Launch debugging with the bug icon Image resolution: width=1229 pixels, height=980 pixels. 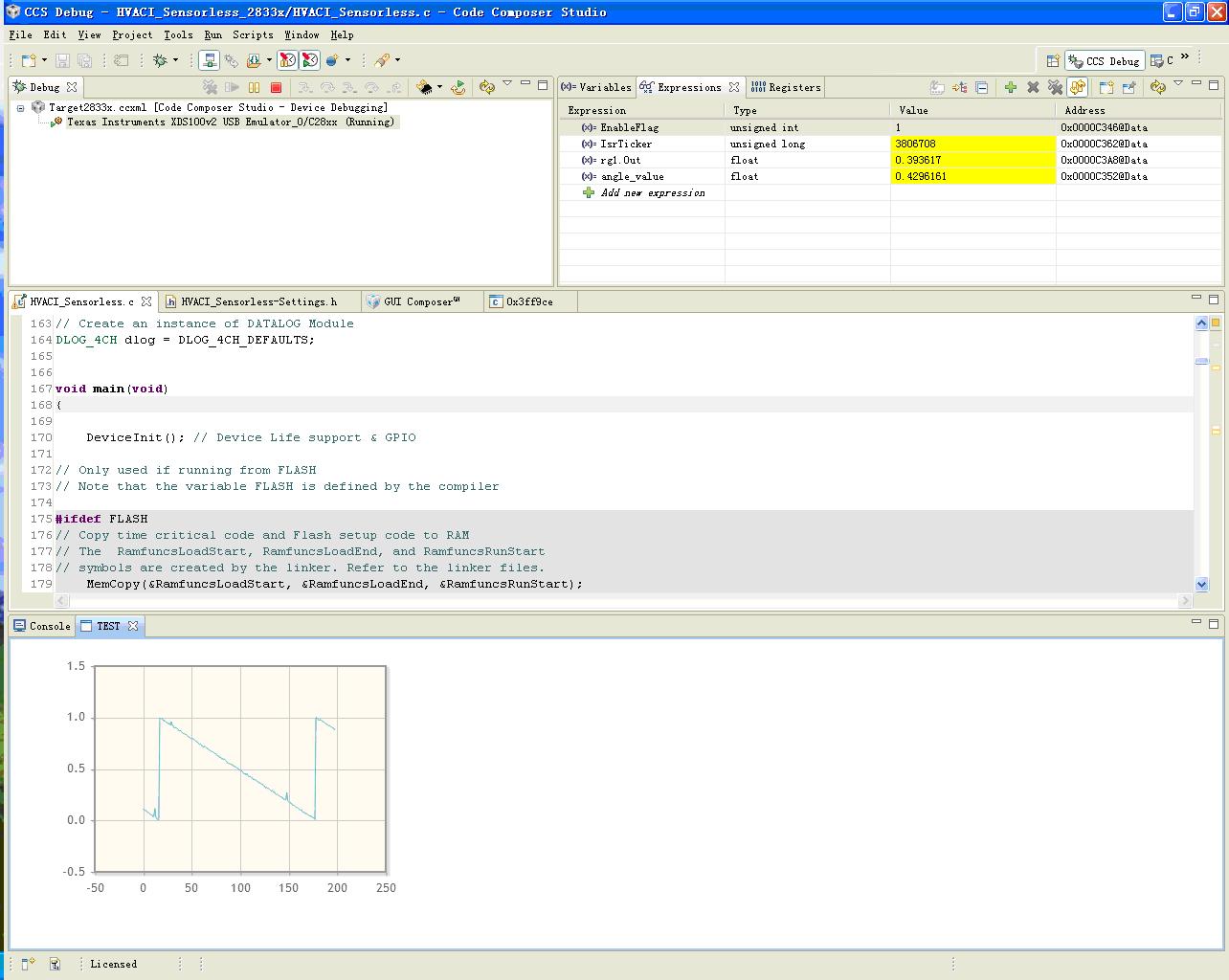coord(159,59)
